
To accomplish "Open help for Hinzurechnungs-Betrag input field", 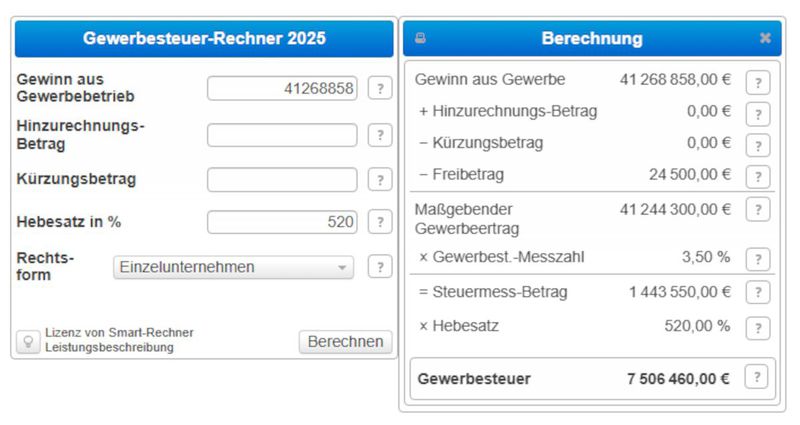I will (x=380, y=135).
